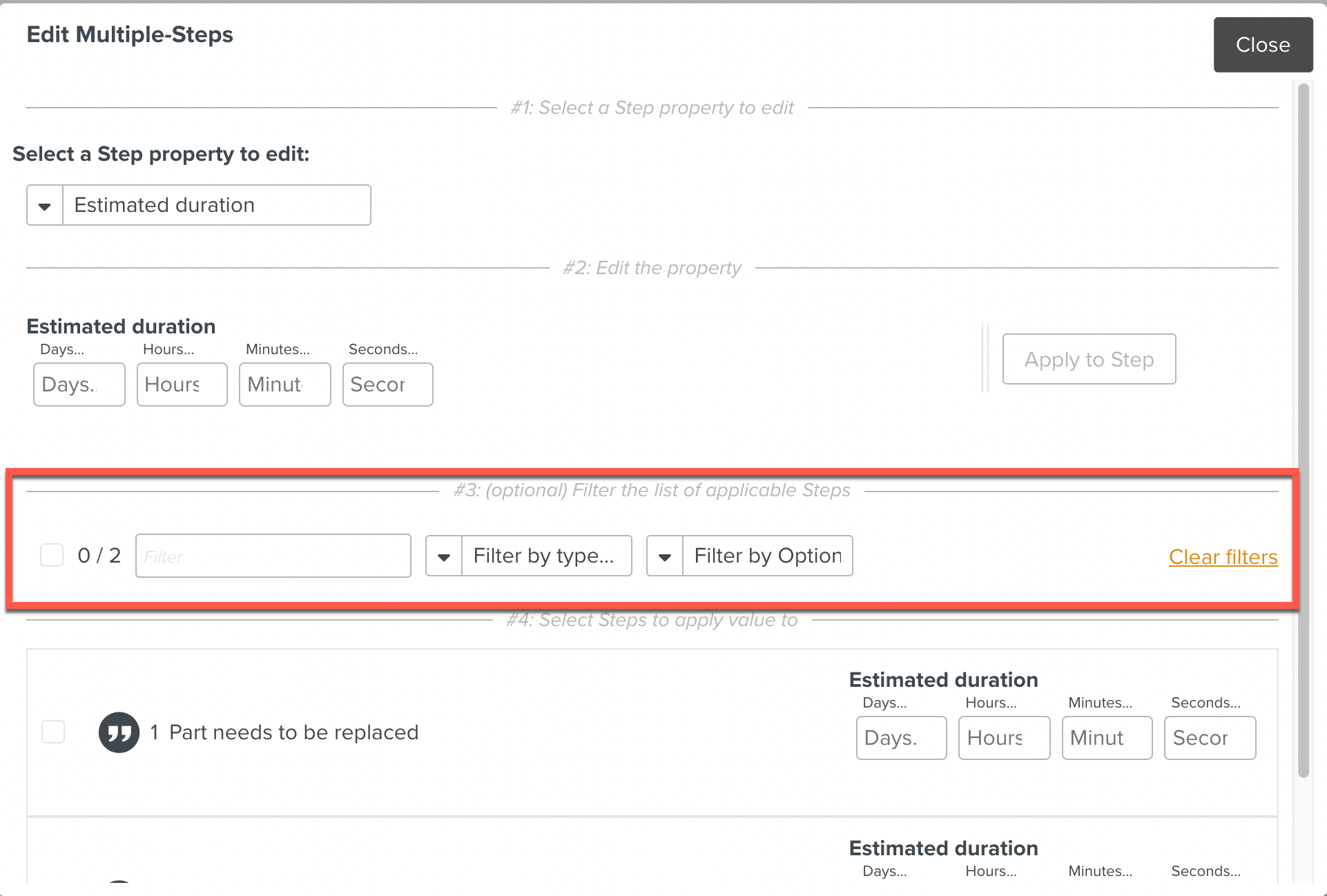Focus the Days field in Edit the property
Viewport: 1327px width, 896px height.
click(x=79, y=384)
